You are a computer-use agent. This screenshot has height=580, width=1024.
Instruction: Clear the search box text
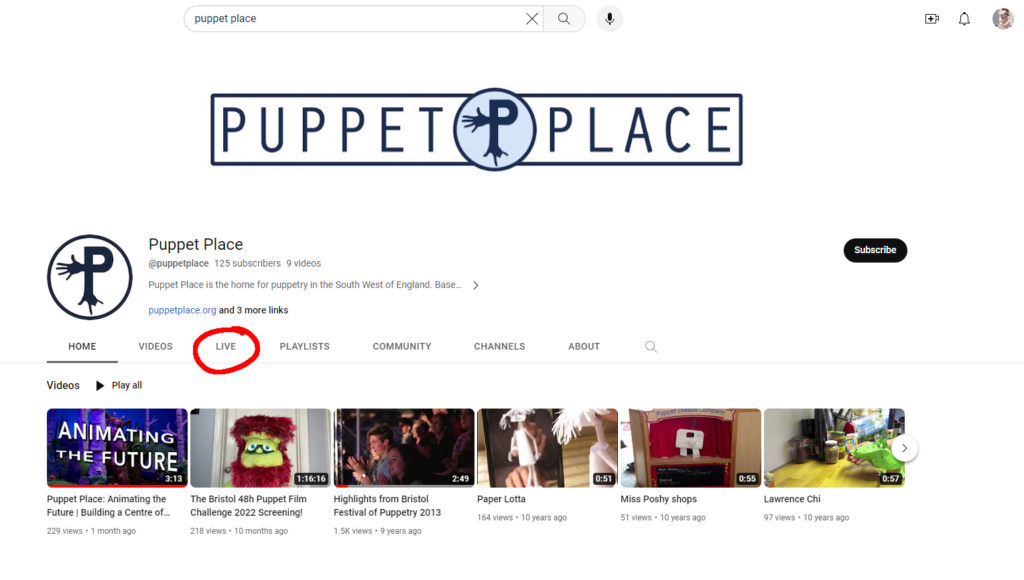click(532, 19)
